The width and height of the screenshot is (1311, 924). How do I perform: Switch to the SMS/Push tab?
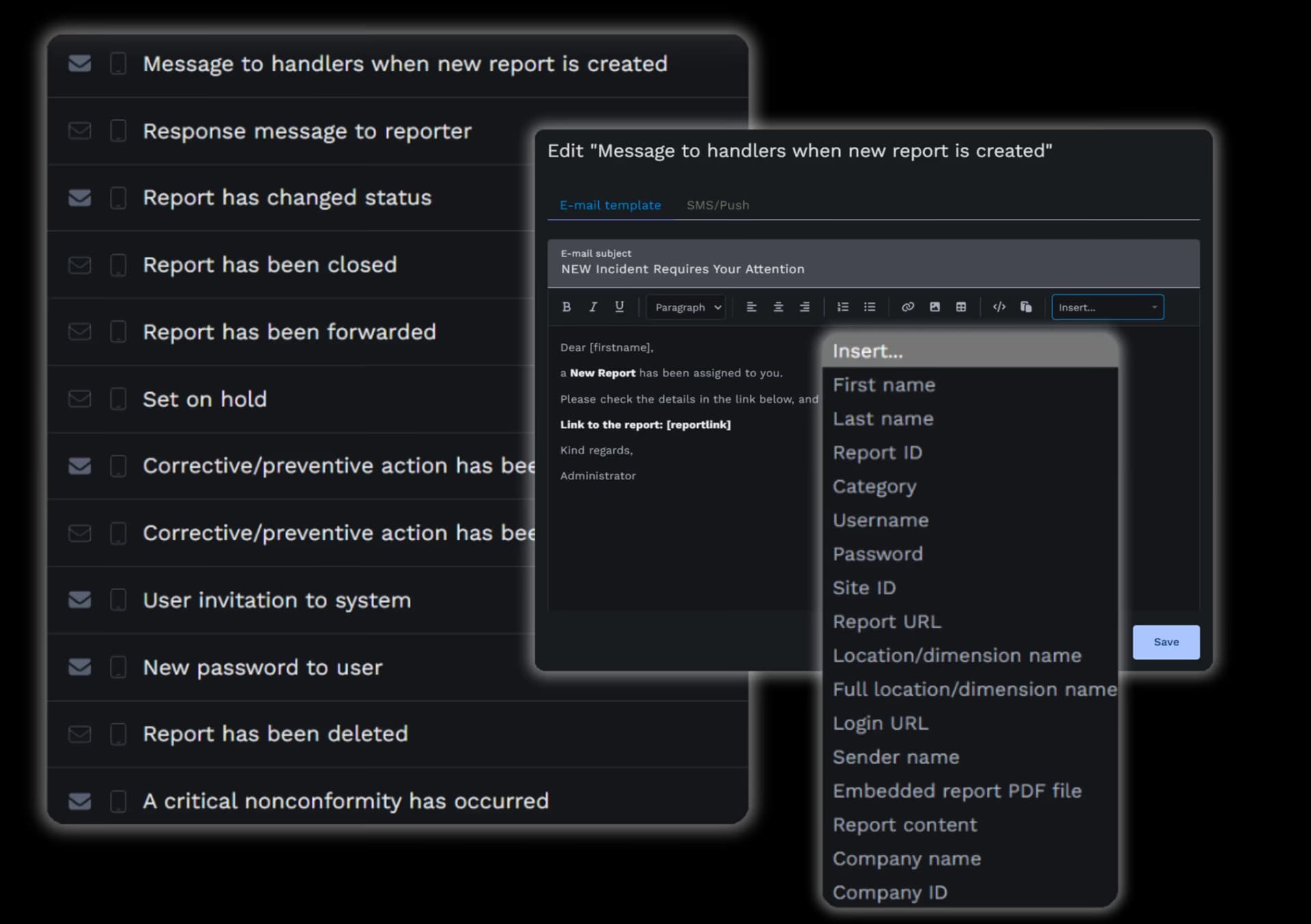tap(718, 205)
